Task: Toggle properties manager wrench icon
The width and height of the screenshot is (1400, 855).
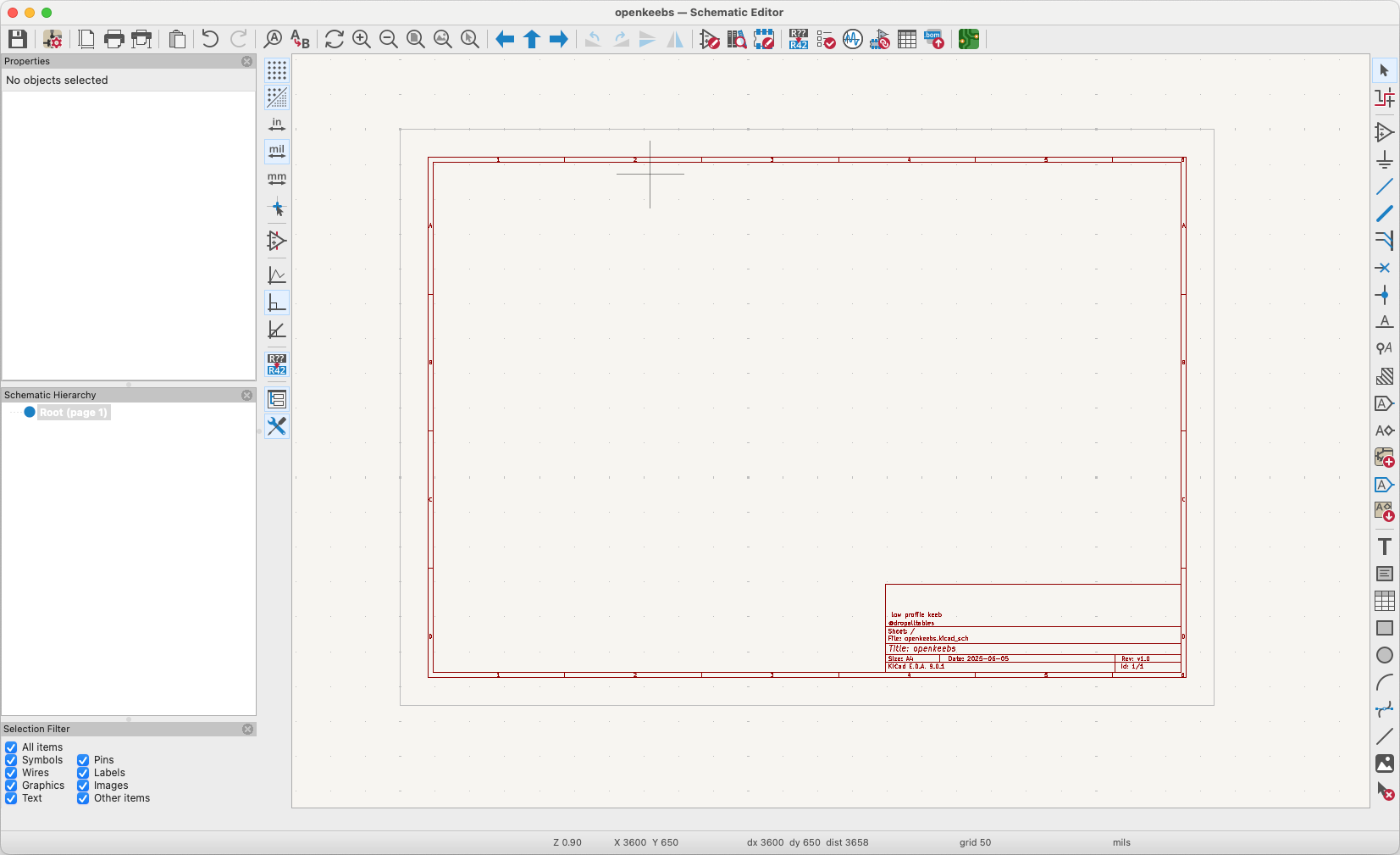Action: 277,426
